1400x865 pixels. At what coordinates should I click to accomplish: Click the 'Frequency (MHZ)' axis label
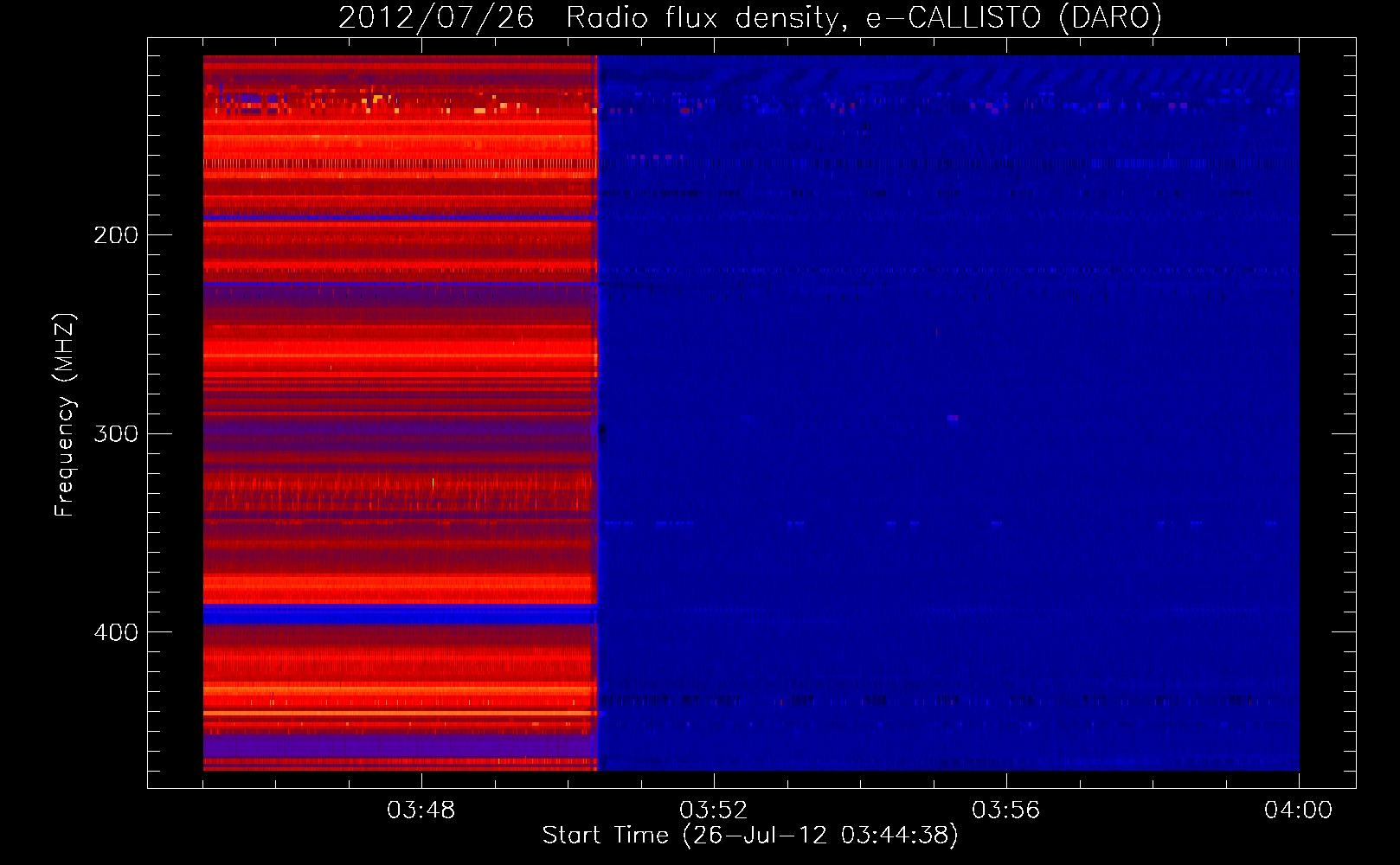pos(65,415)
